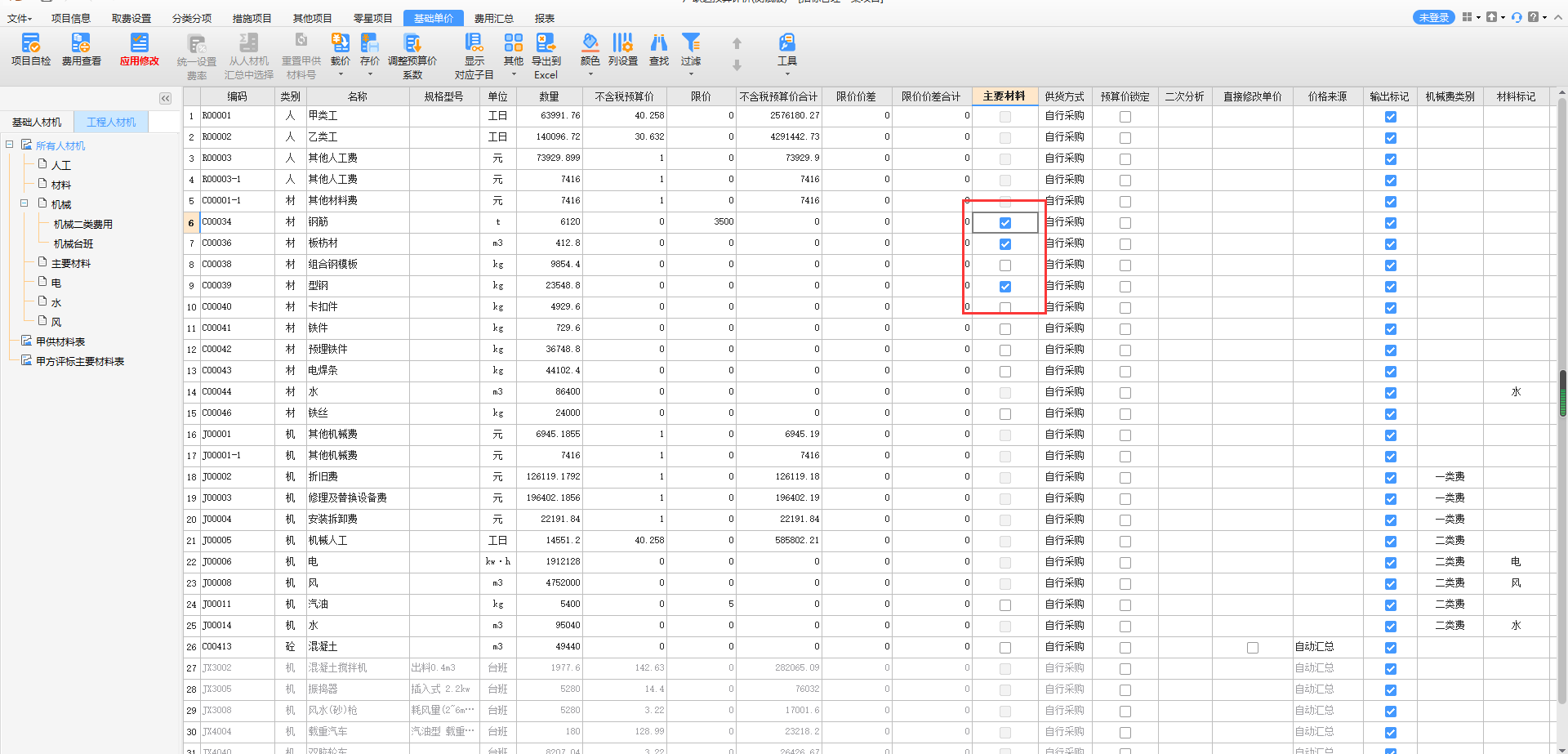Click the 项目自检 toolbar icon

(30, 49)
